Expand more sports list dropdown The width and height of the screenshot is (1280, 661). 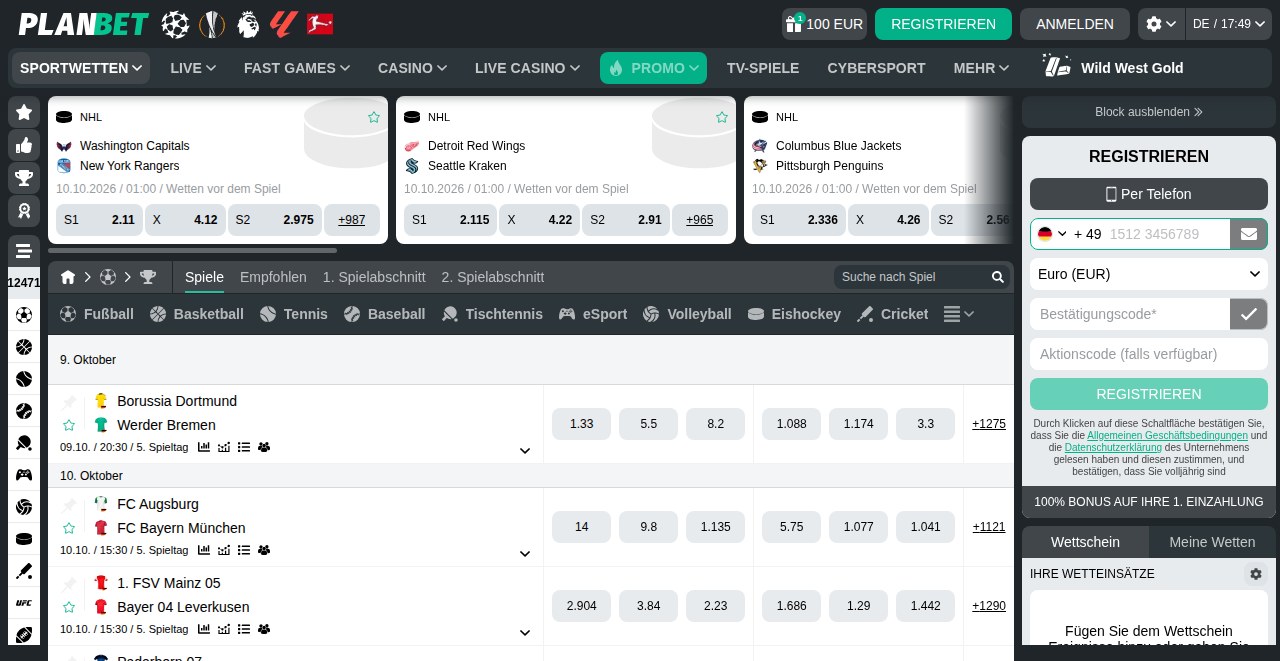[959, 314]
